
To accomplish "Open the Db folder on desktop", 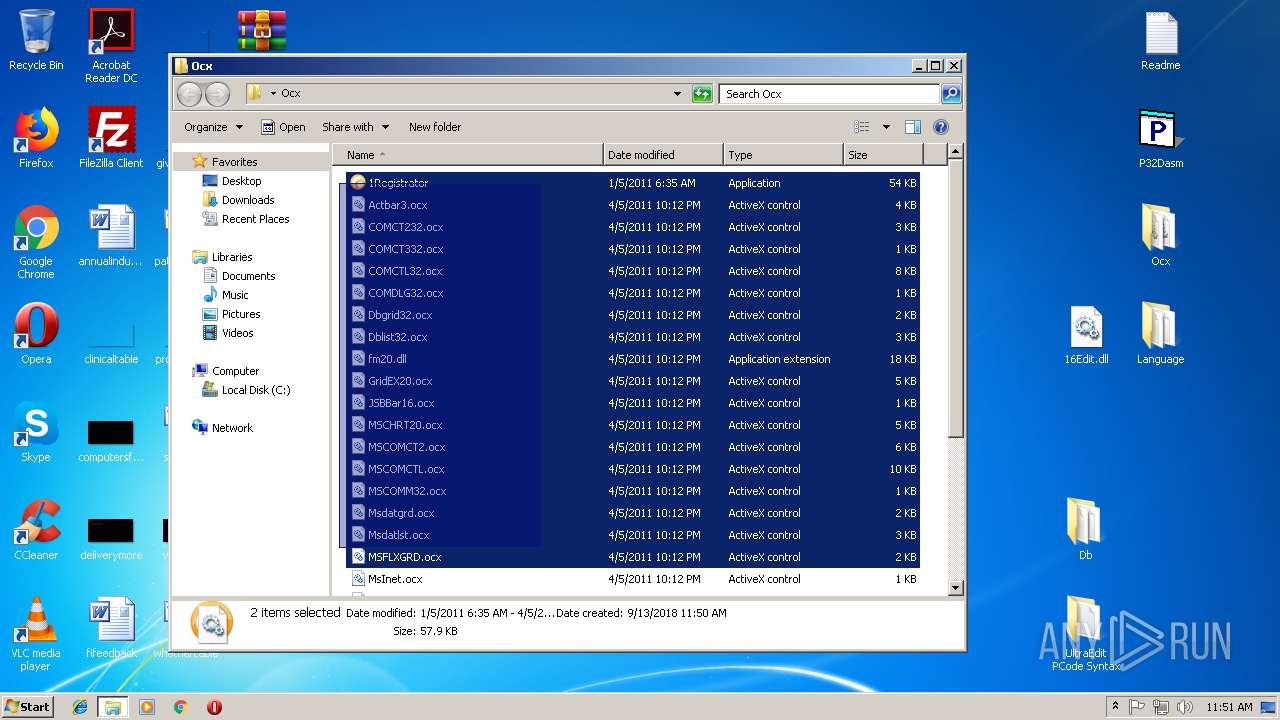I will (x=1086, y=529).
